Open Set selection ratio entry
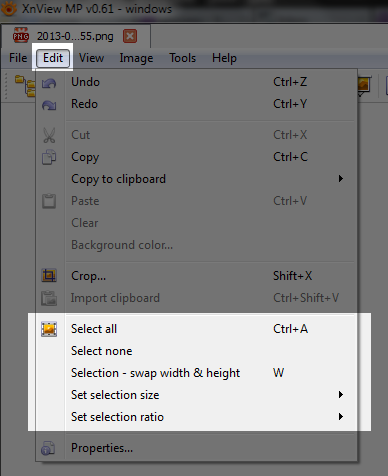 tap(197, 417)
